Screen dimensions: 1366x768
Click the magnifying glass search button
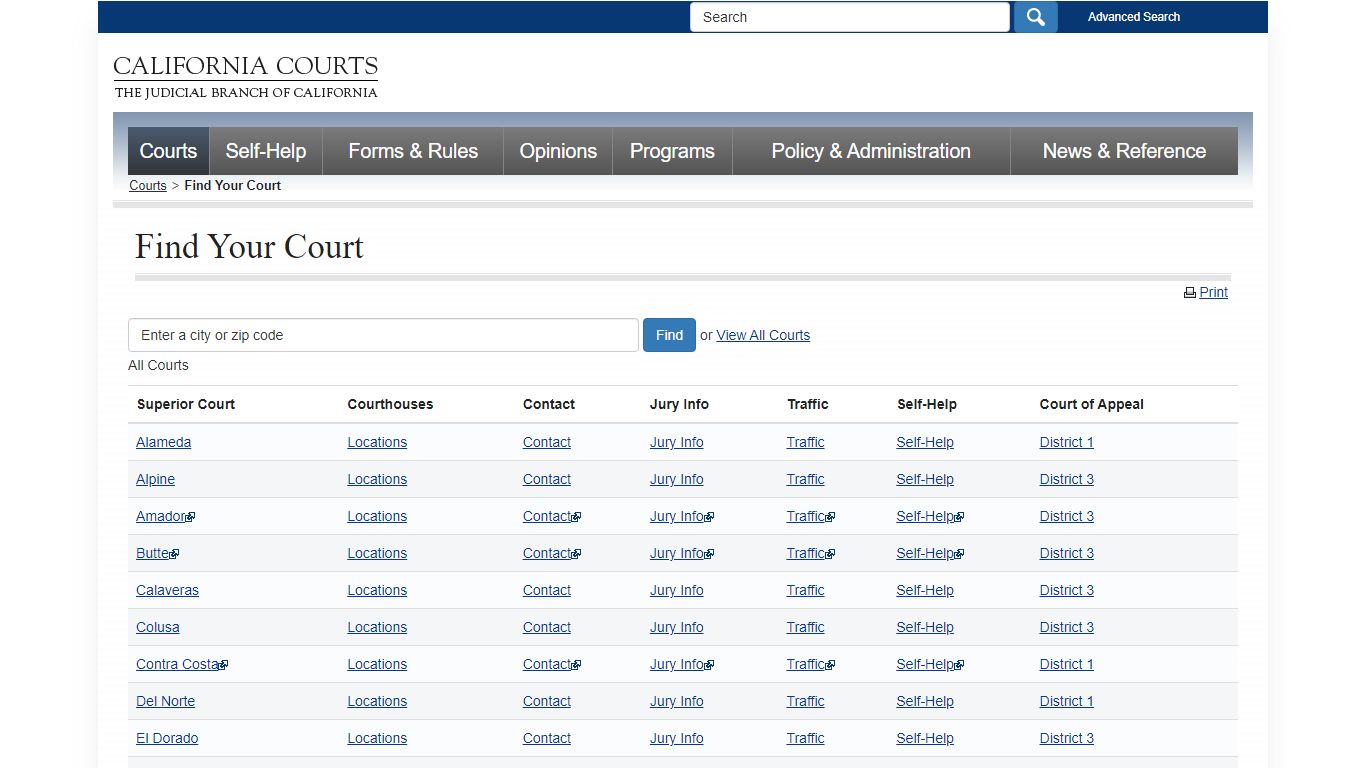(1035, 17)
